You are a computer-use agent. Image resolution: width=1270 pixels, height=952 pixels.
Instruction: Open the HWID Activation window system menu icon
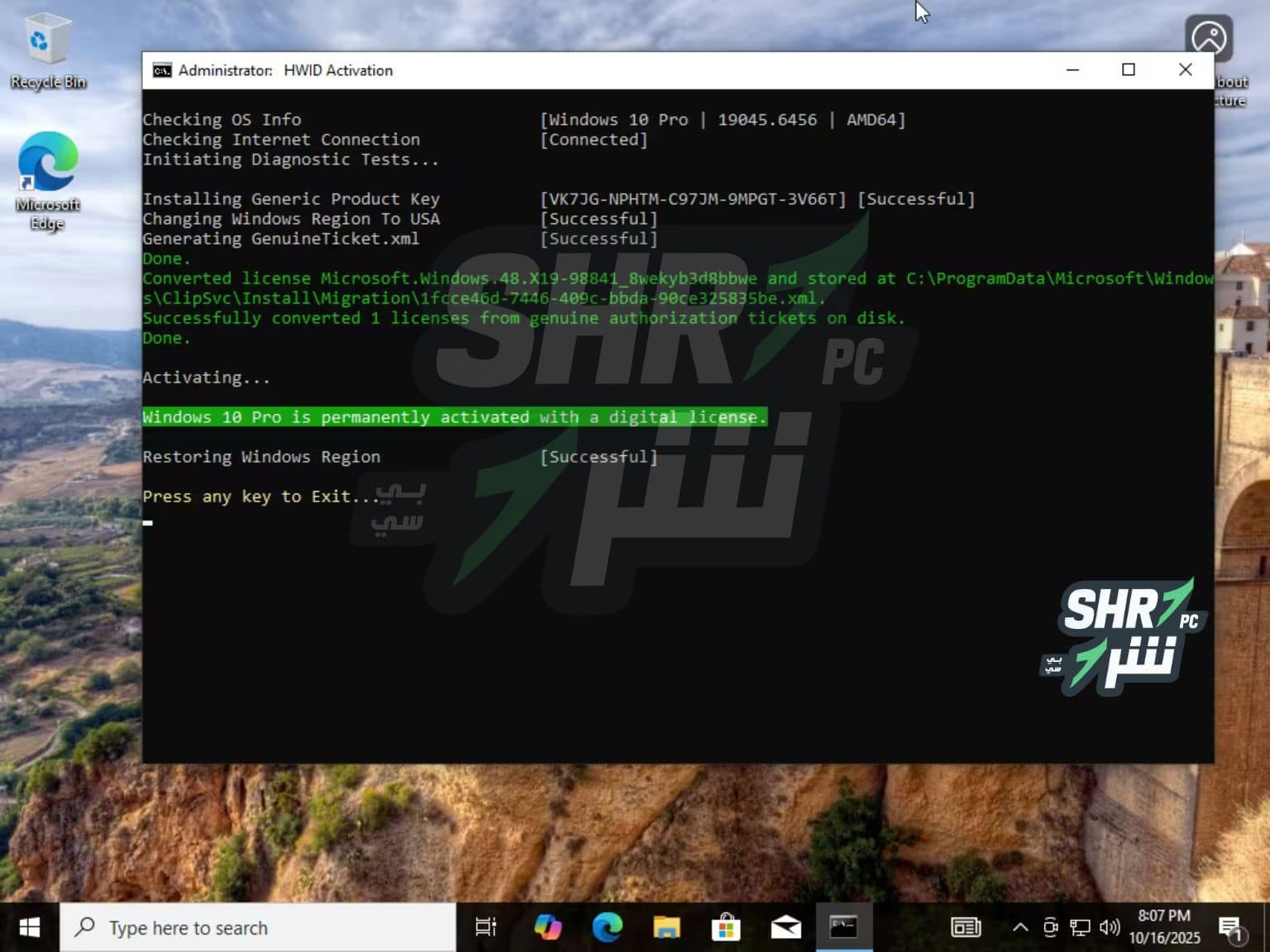pyautogui.click(x=162, y=70)
